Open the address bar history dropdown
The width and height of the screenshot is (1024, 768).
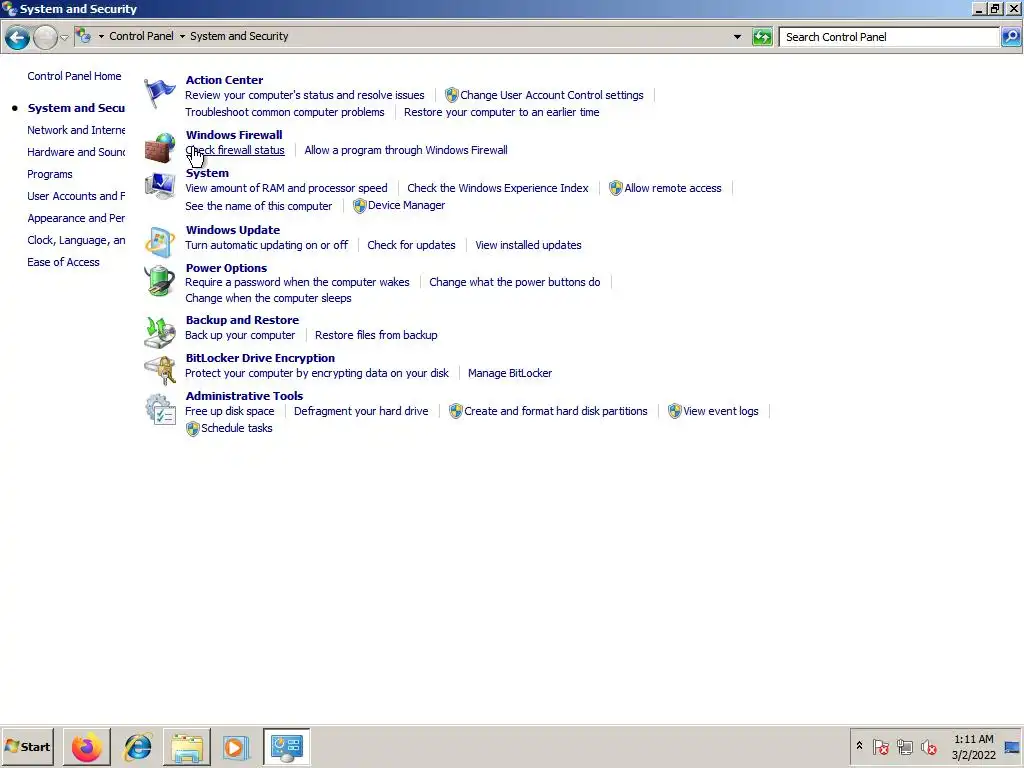click(x=737, y=37)
